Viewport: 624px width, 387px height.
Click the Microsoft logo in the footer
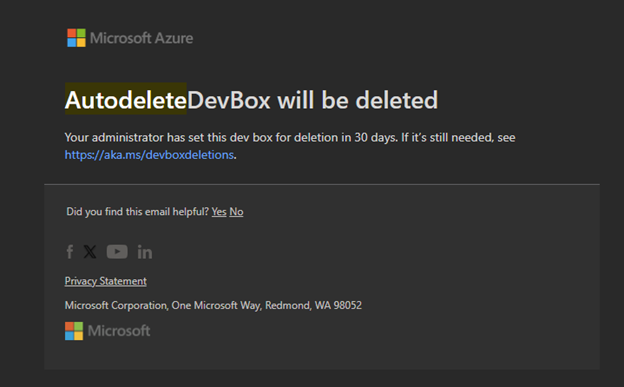(x=107, y=330)
